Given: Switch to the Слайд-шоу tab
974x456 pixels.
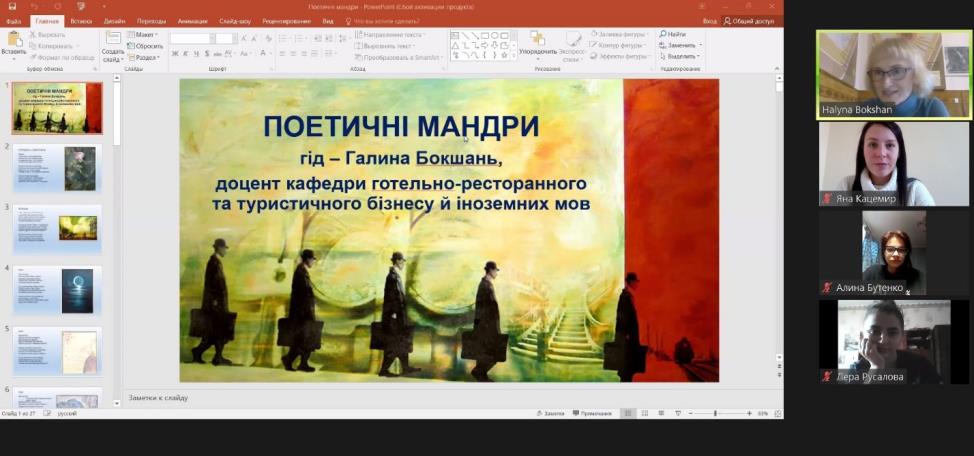Looking at the screenshot, I should [235, 21].
